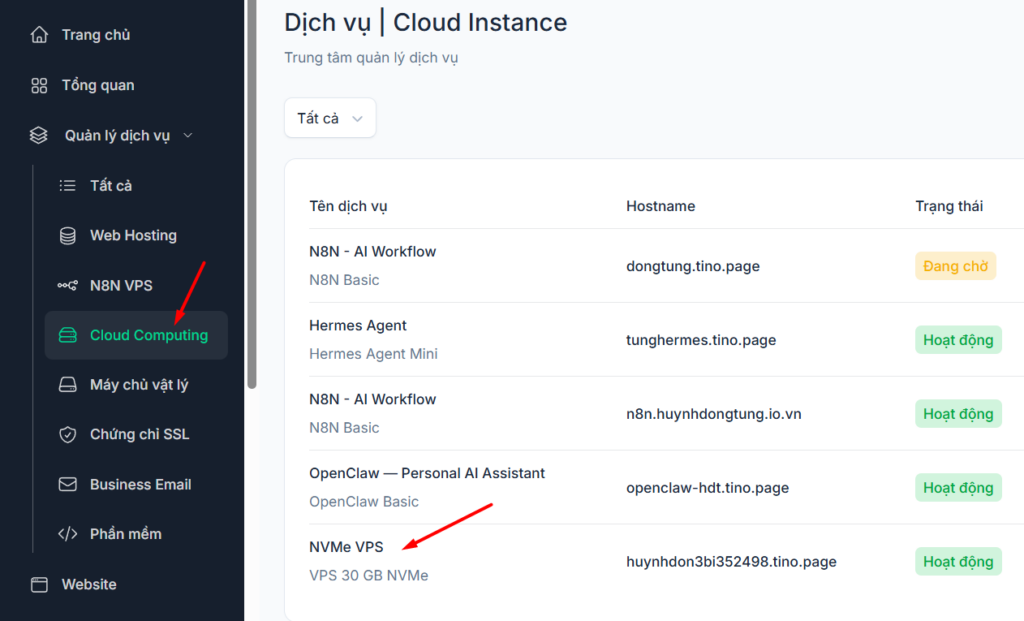The width and height of the screenshot is (1024, 621).
Task: Open N8N - AI Workflow with n8n.huynhdongtung.io.vn
Action: click(x=372, y=399)
